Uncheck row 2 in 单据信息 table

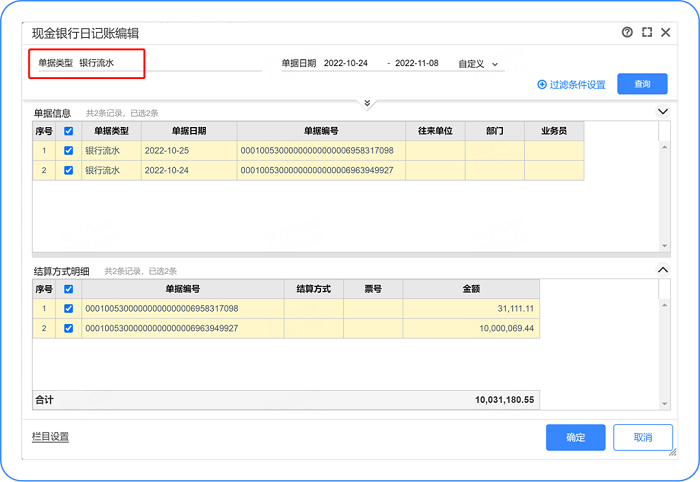[68, 171]
